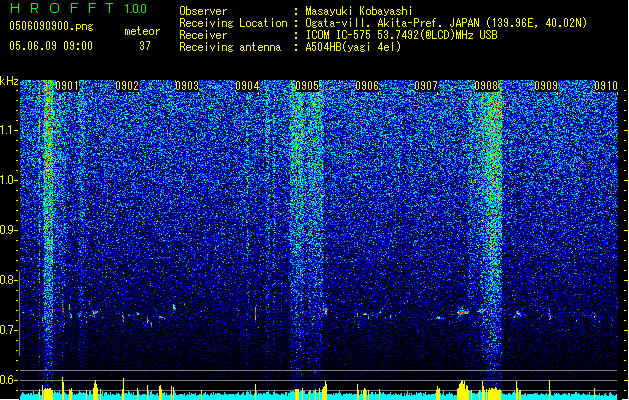The height and width of the screenshot is (400, 629).
Task: Click the vertical red echo line near 0904
Action: [256, 313]
